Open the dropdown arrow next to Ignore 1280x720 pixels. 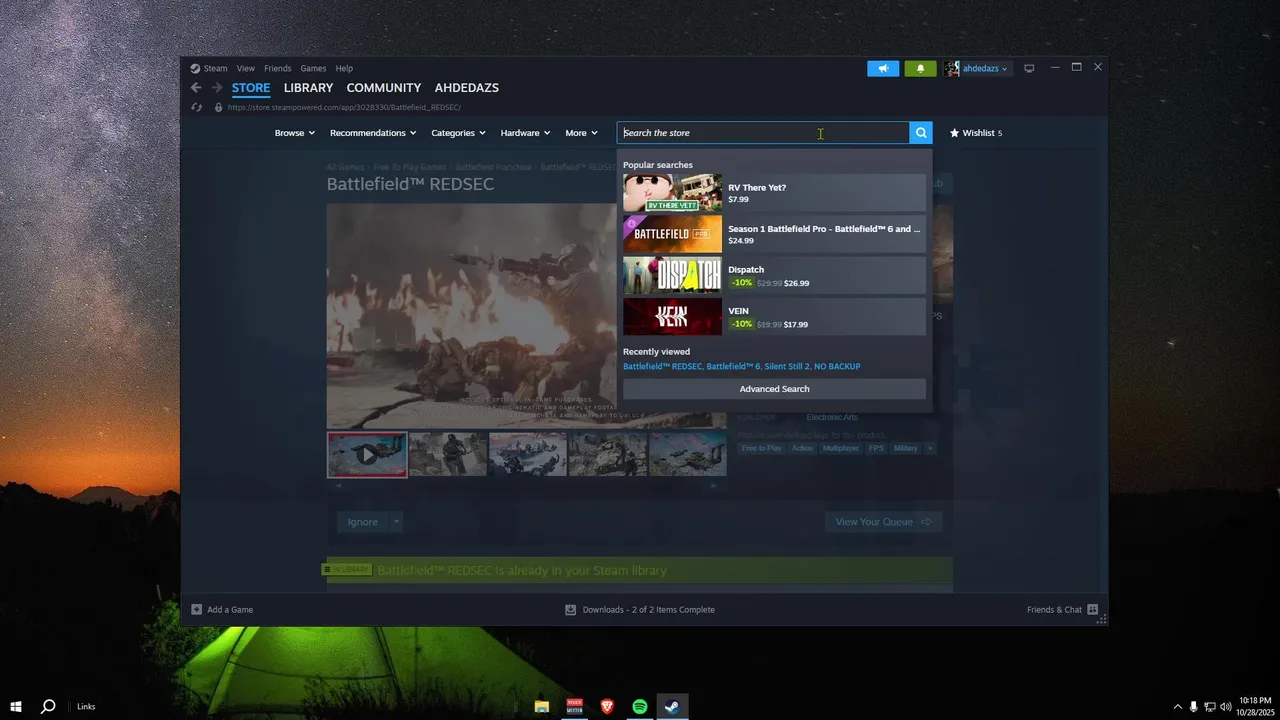396,521
